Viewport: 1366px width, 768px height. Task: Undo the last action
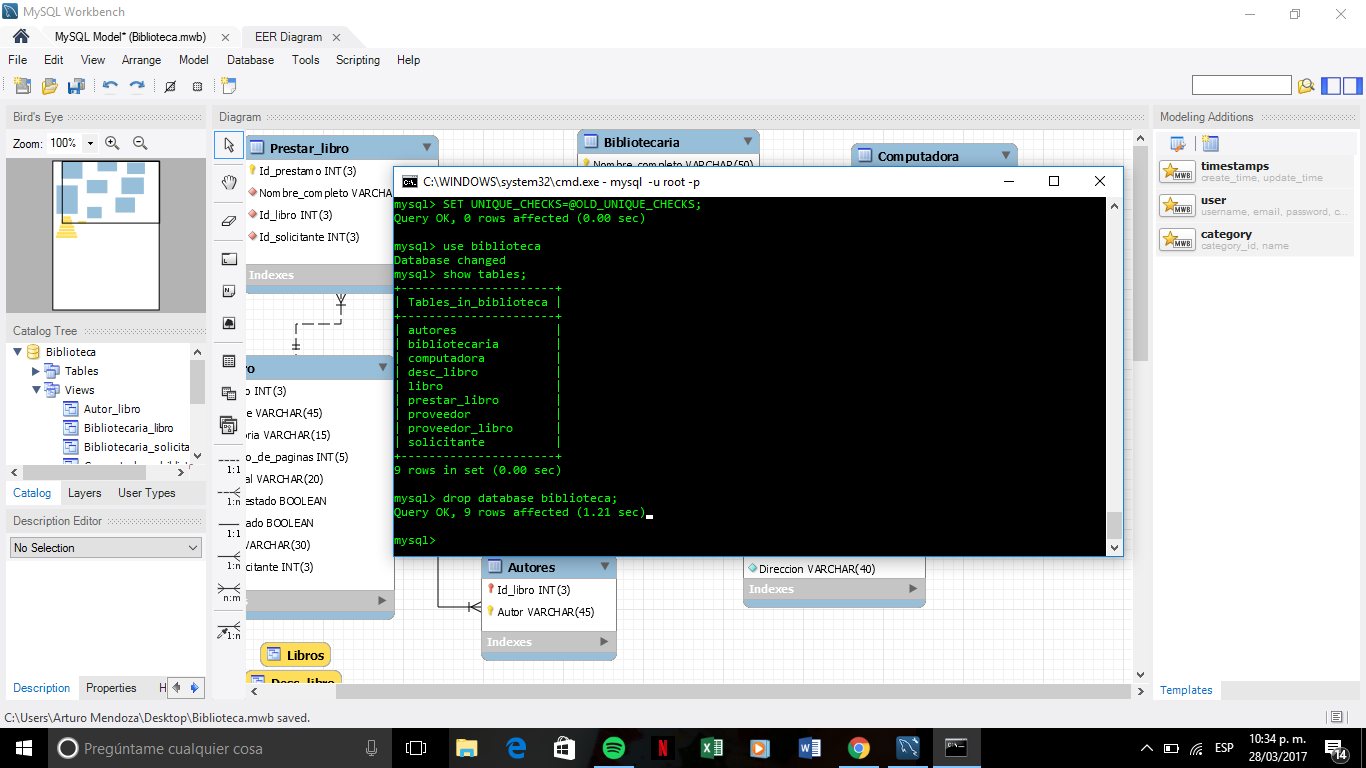click(110, 86)
